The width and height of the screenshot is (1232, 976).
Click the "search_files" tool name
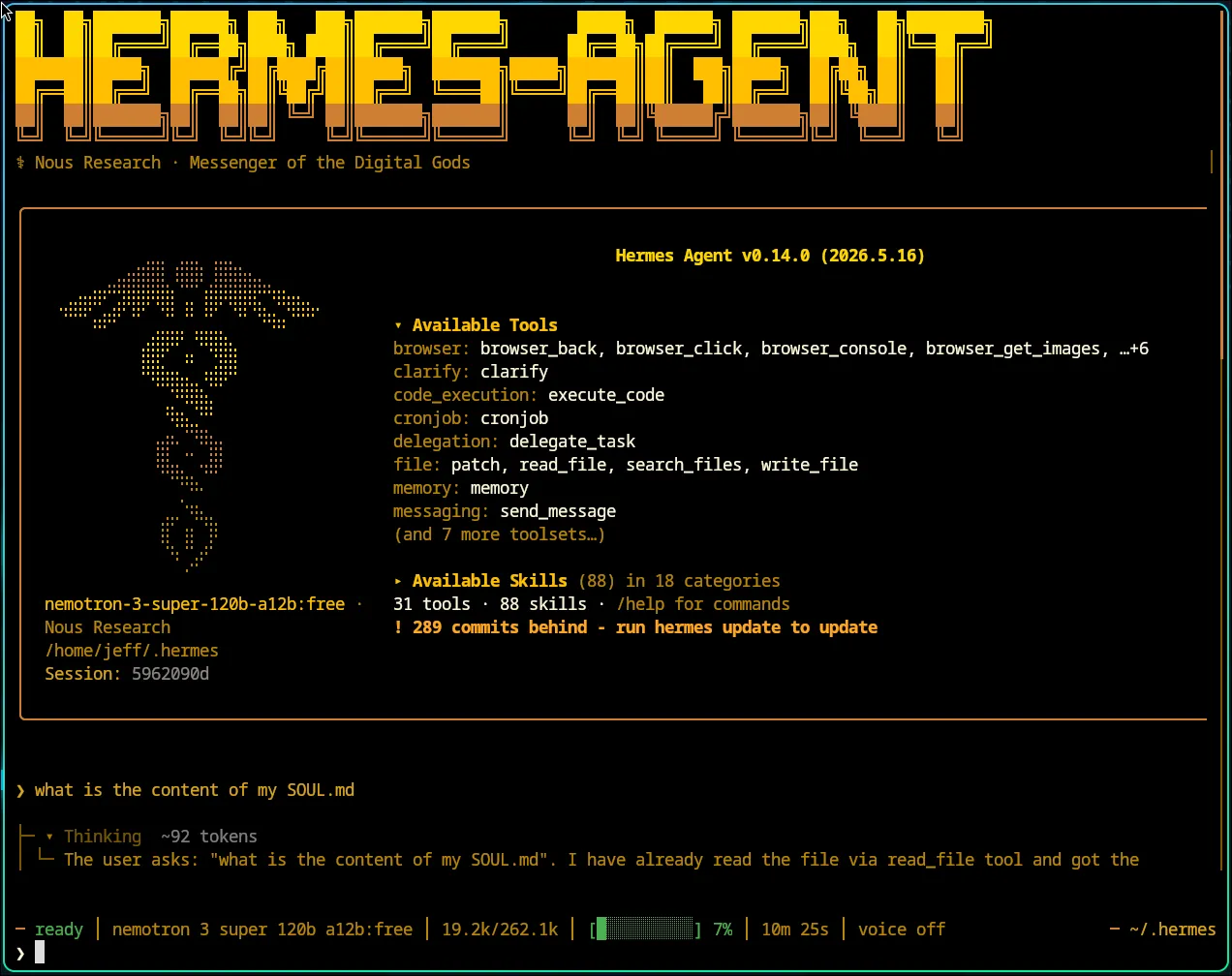point(684,465)
